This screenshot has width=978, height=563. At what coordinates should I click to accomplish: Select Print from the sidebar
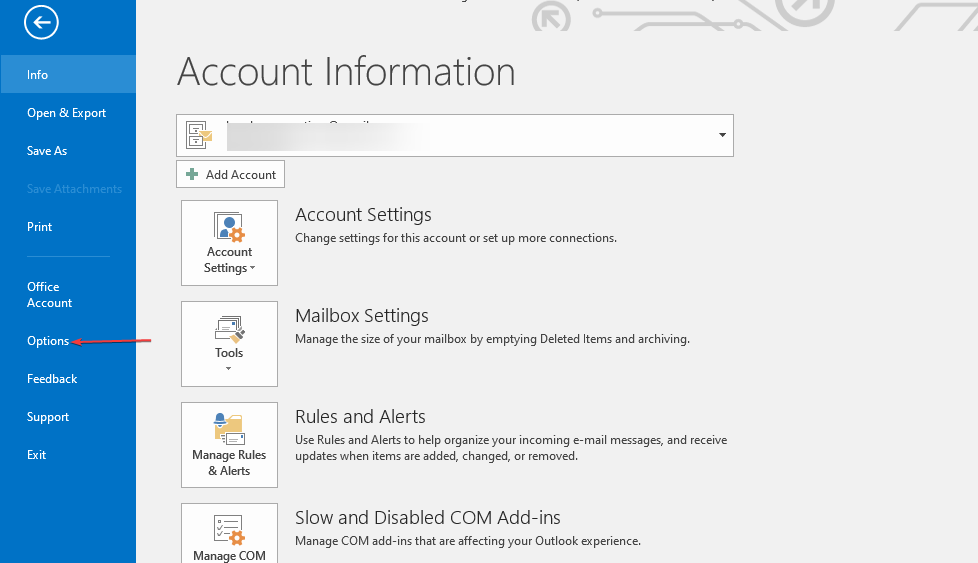pos(40,227)
